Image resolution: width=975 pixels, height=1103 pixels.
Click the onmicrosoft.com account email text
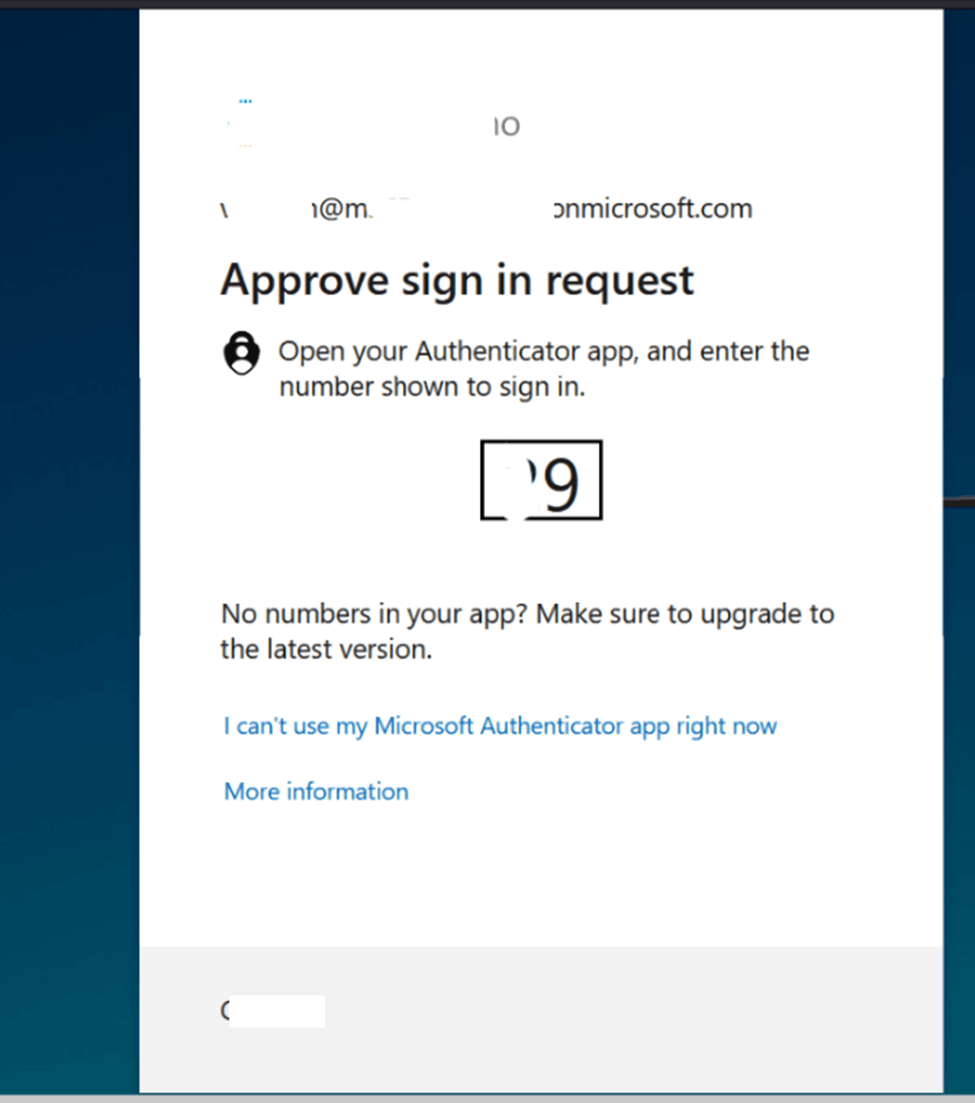pyautogui.click(x=486, y=209)
